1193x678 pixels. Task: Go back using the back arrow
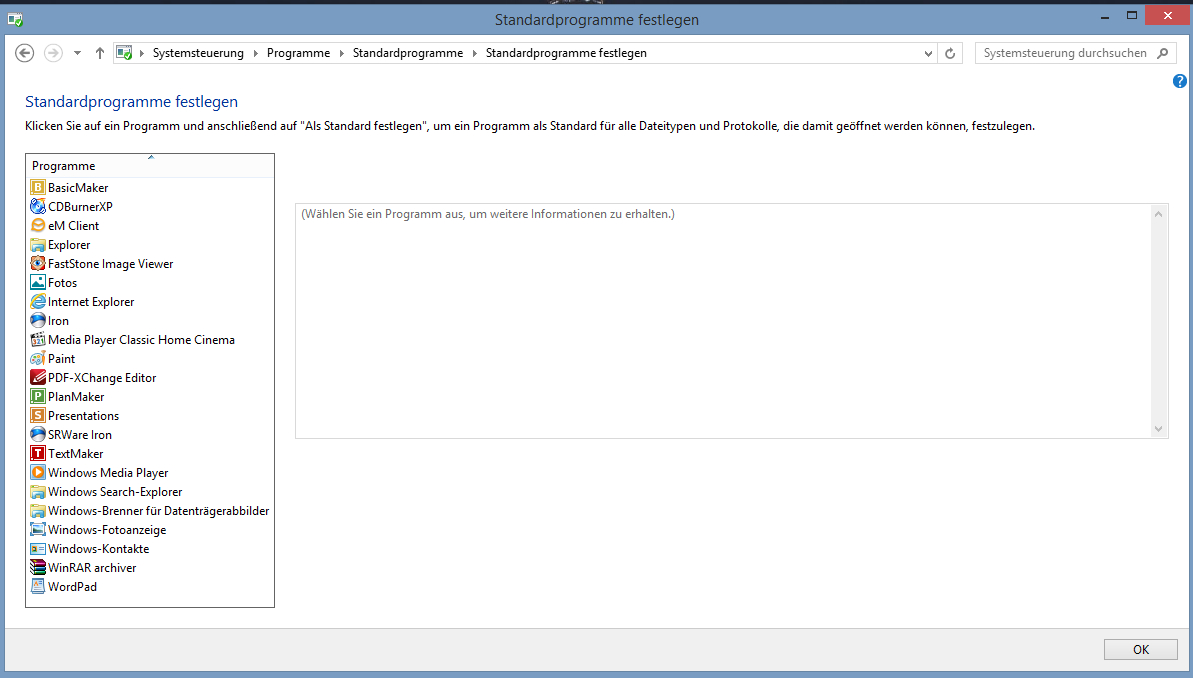[24, 53]
